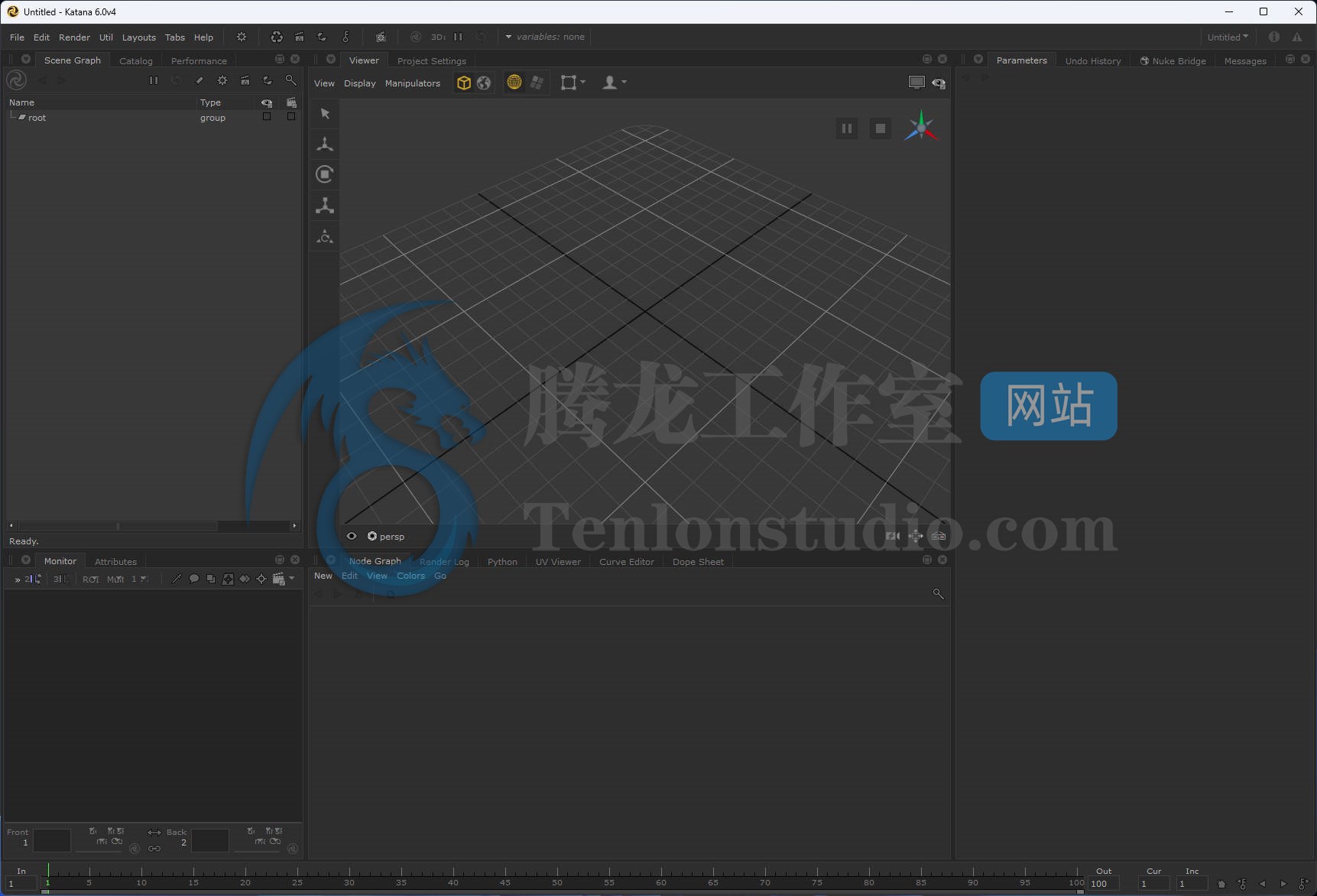Image resolution: width=1317 pixels, height=896 pixels.
Task: Stop the Viewer with overlay stop button
Action: [881, 128]
